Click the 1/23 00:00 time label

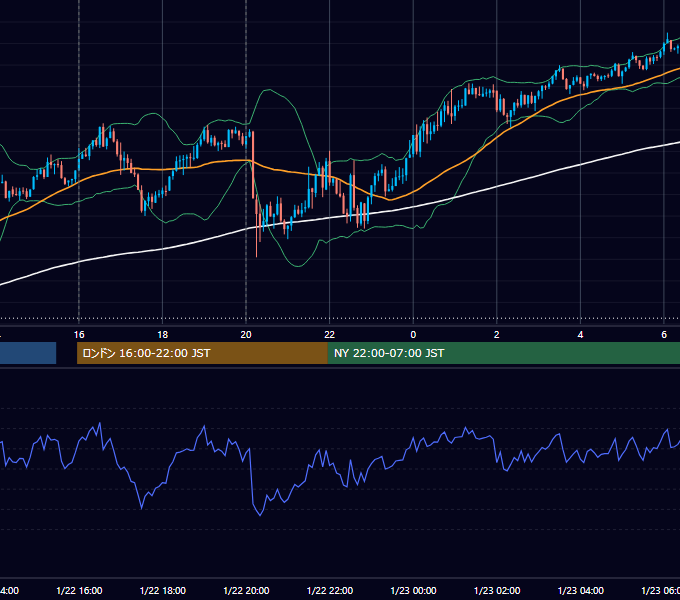click(x=413, y=590)
